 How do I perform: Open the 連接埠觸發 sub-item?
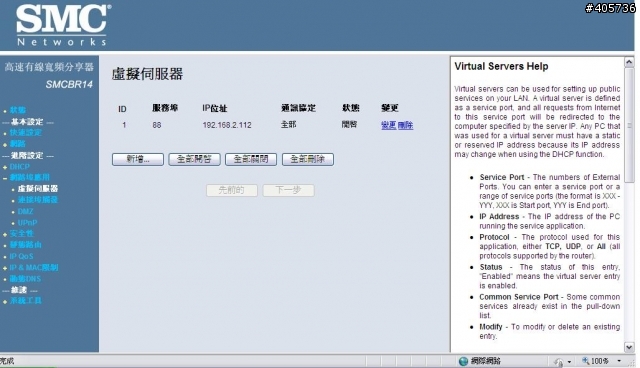pos(38,200)
